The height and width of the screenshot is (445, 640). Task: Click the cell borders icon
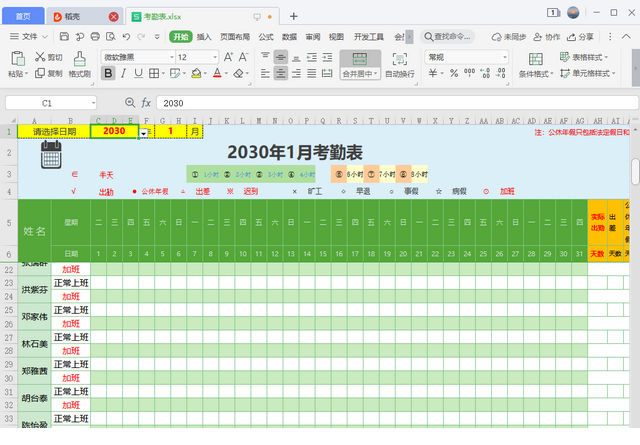pyautogui.click(x=154, y=73)
